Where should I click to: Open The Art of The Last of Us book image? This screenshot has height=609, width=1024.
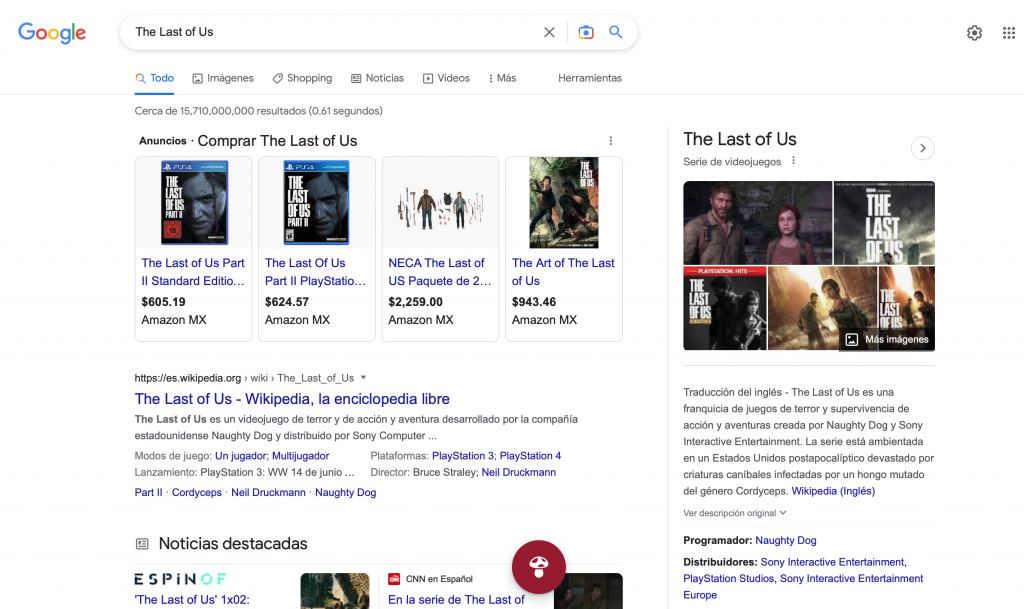(x=564, y=202)
